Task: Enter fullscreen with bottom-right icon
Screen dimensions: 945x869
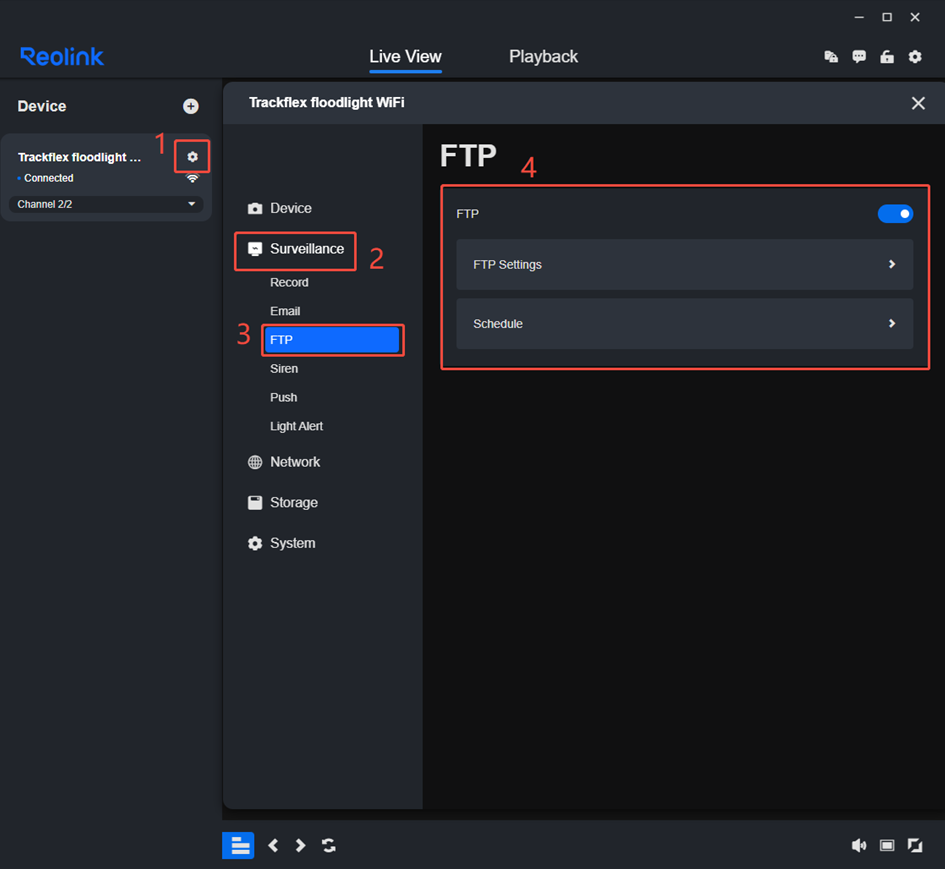Action: 915,845
